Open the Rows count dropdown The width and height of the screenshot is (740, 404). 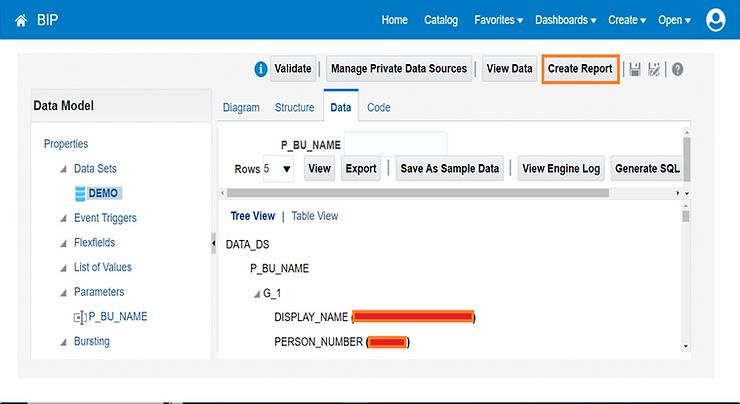[287, 169]
